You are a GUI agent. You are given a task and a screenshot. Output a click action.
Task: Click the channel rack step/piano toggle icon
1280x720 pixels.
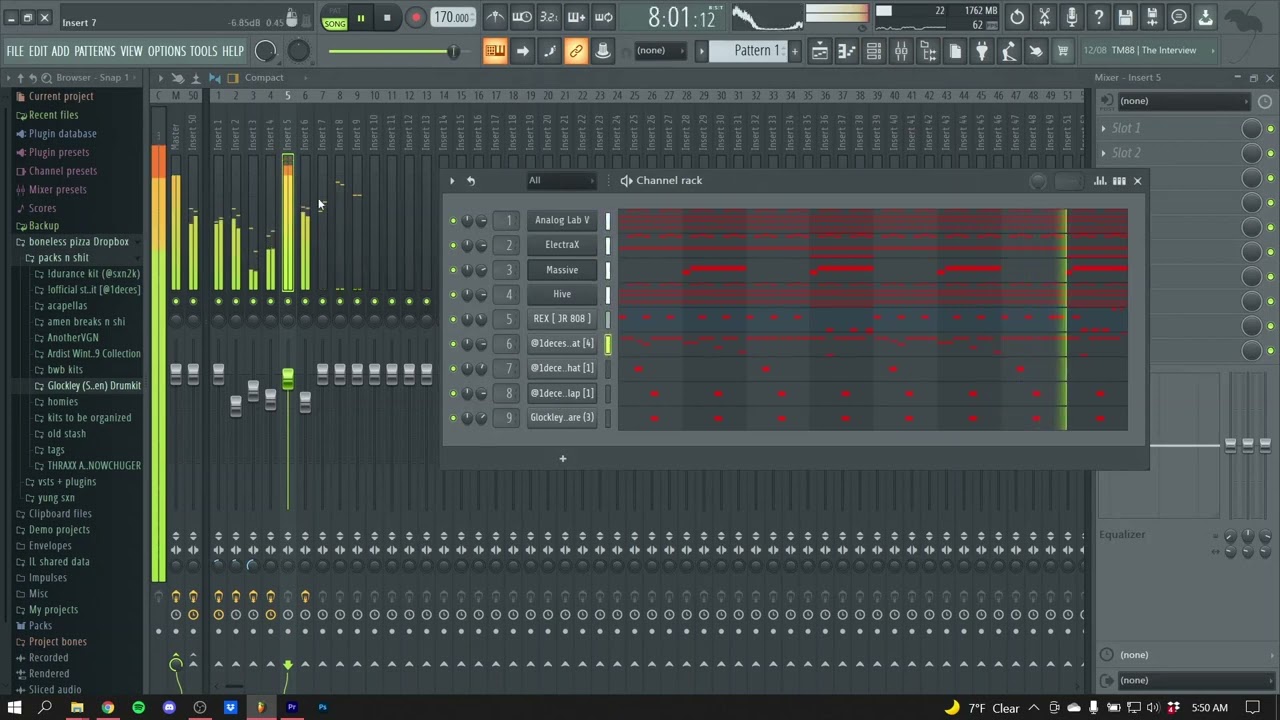(1119, 181)
